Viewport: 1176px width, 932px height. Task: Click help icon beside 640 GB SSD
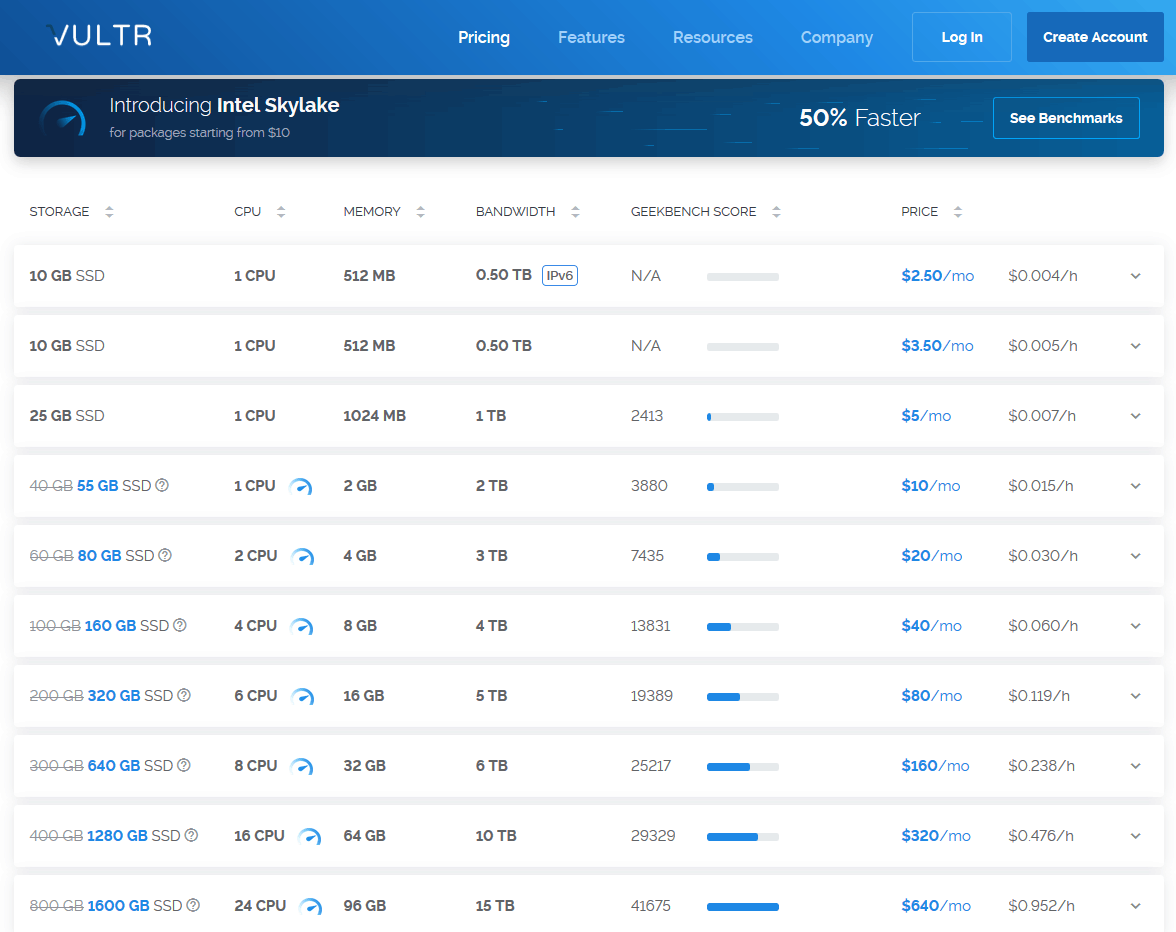click(x=184, y=765)
